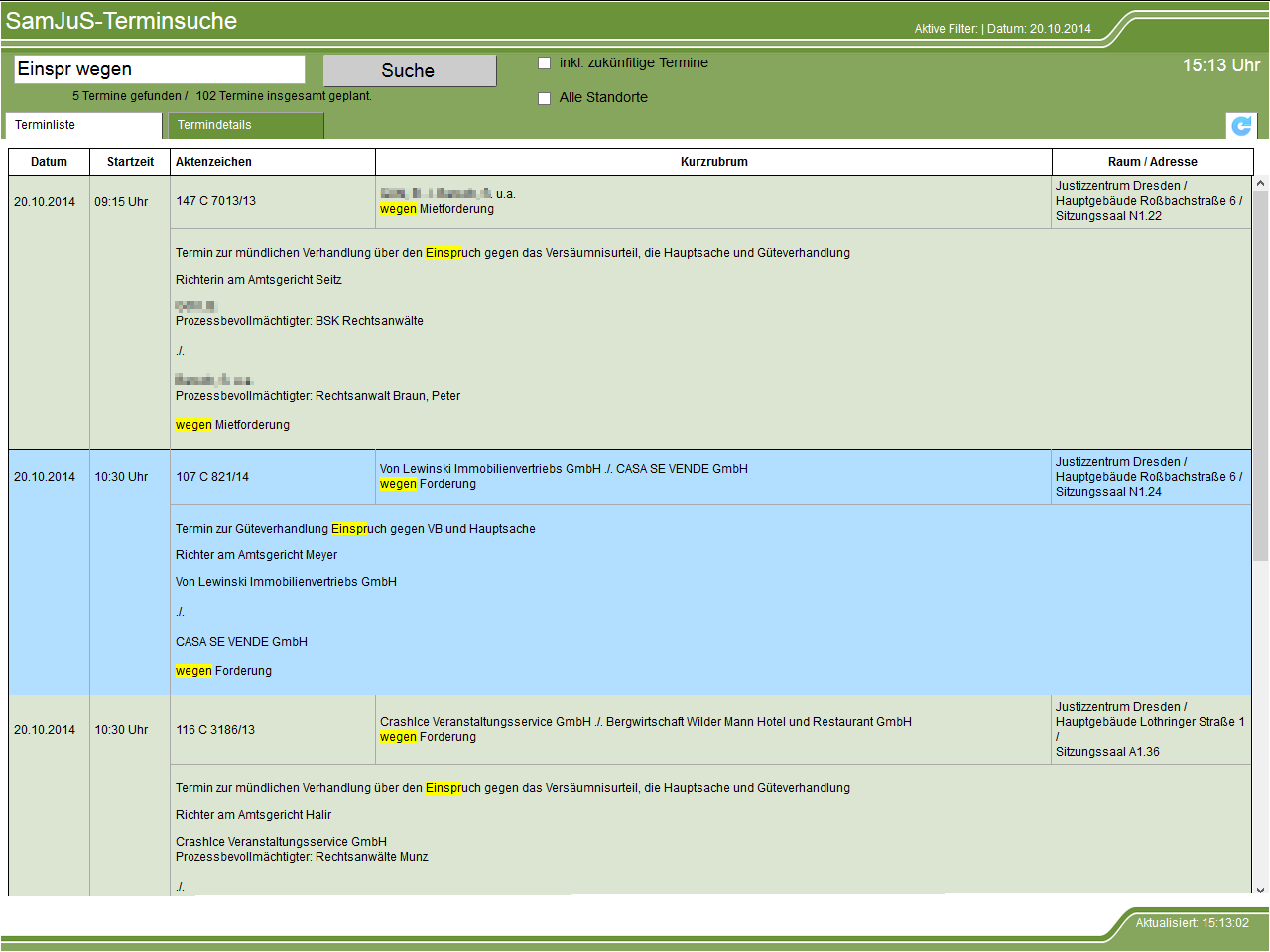Click Termin zur Güteverhandlung Einspruch gegen VB text
1270x952 pixels.
pyautogui.click(x=355, y=529)
